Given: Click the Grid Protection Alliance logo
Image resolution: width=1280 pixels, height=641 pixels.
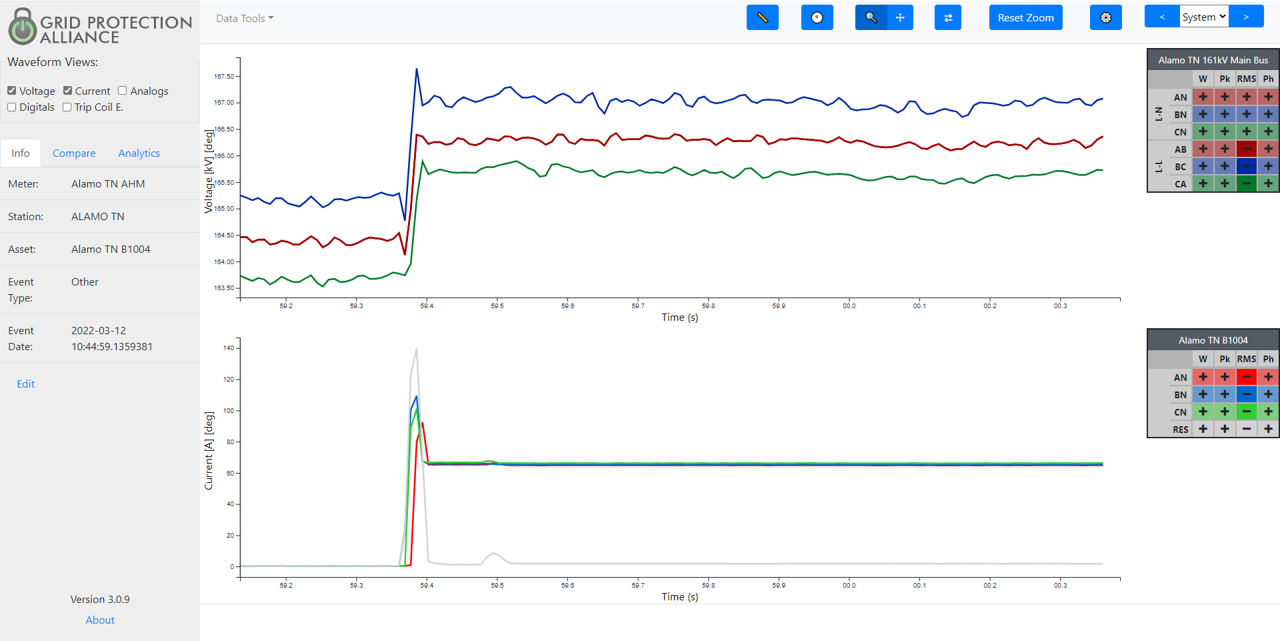Looking at the screenshot, I should [x=100, y=27].
